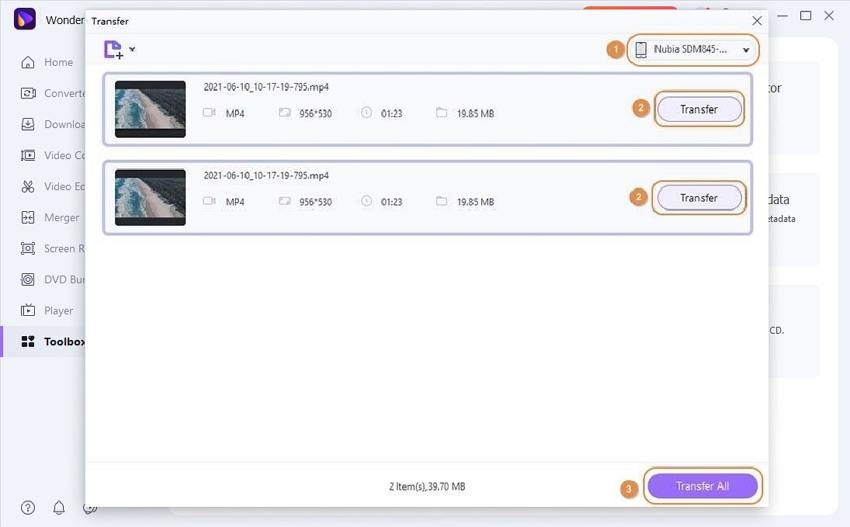
Task: Click the 01:23 duration of first video
Action: [x=391, y=113]
